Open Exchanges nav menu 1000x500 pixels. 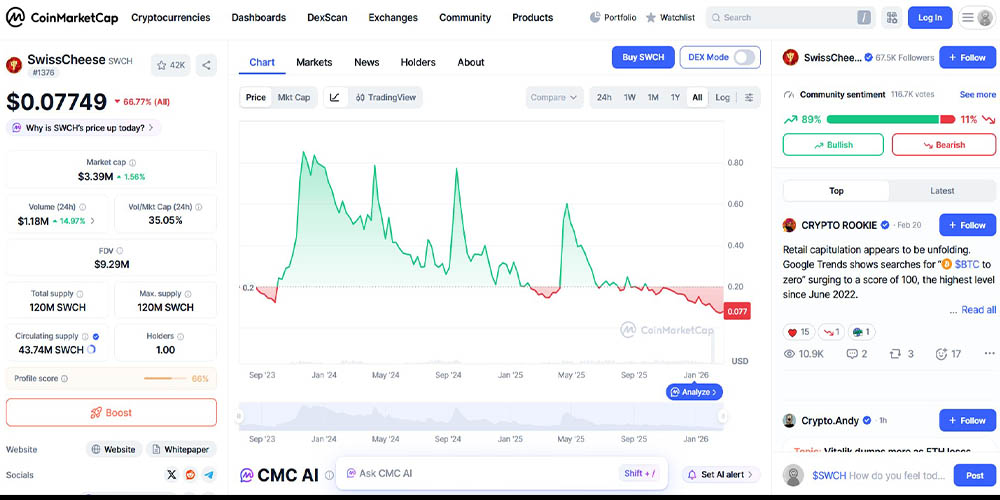click(393, 18)
